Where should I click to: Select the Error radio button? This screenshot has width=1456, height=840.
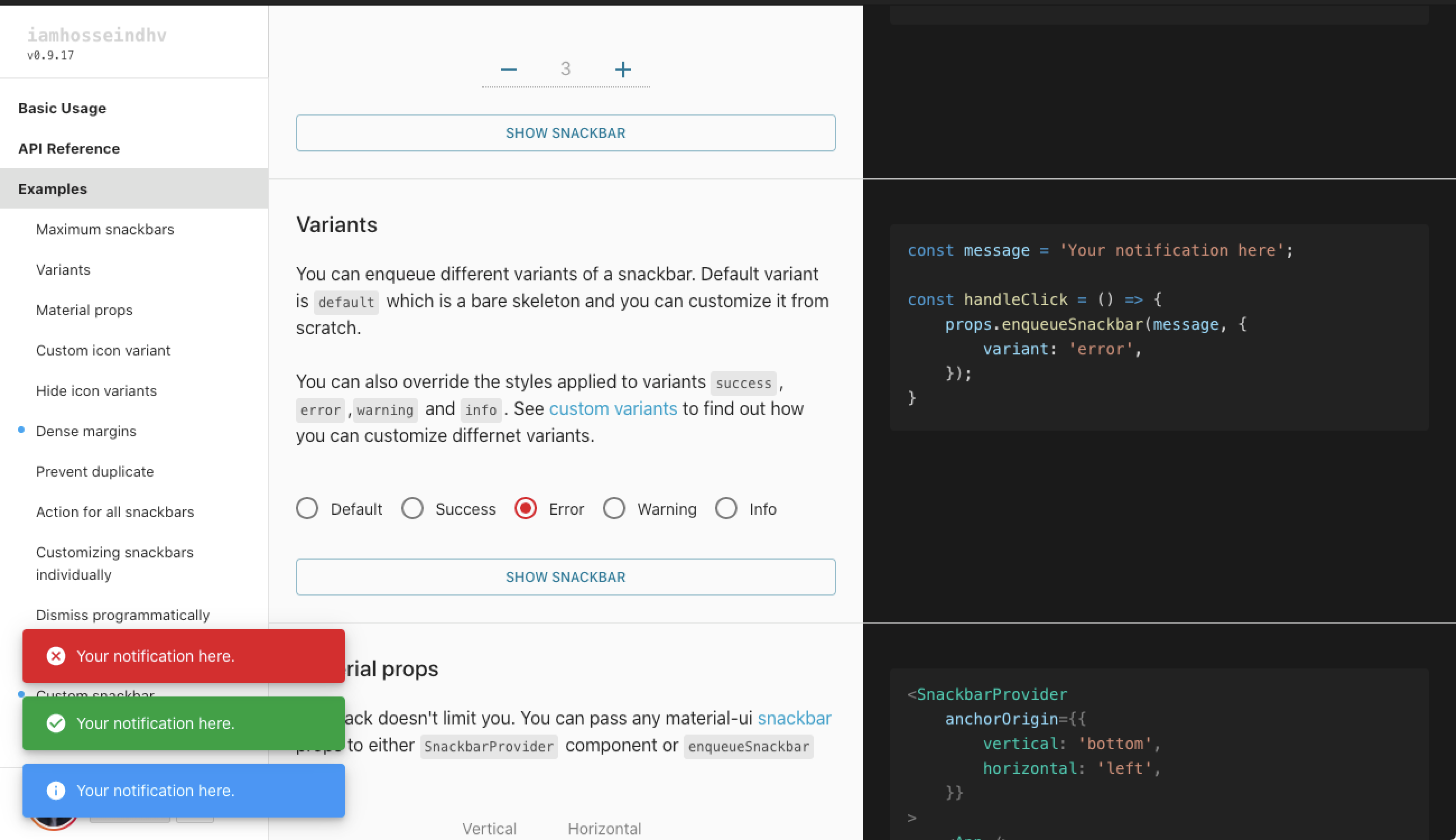525,508
